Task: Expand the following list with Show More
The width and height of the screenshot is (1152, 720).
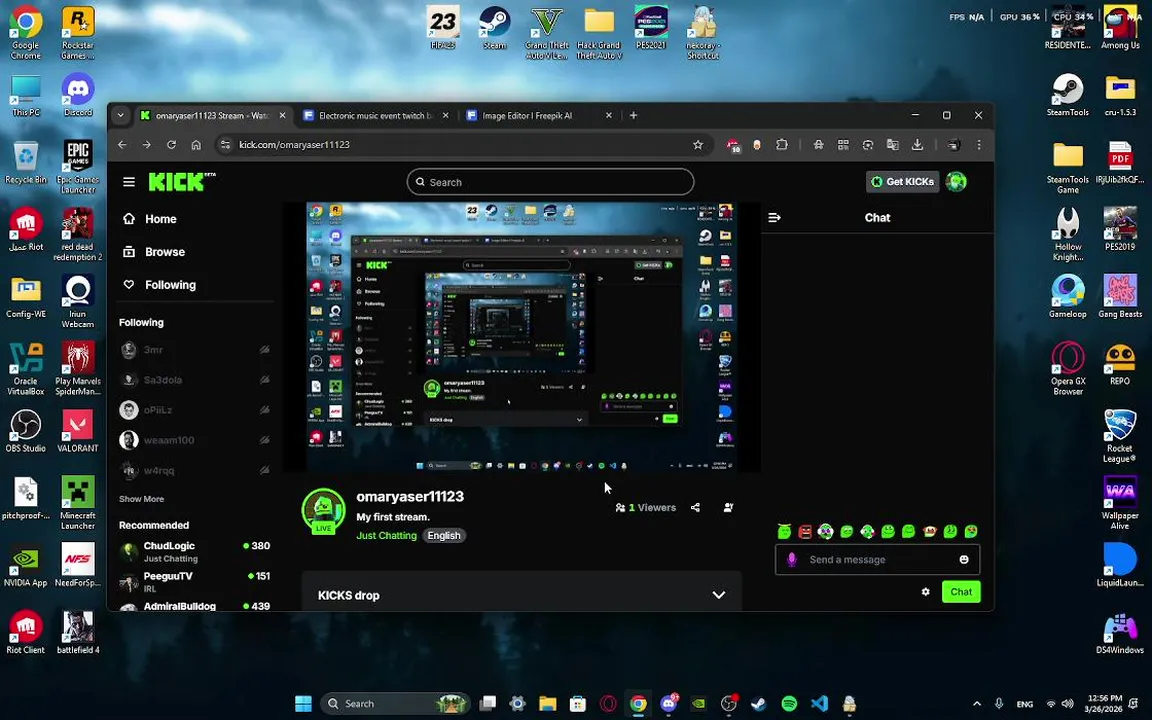Action: click(142, 499)
